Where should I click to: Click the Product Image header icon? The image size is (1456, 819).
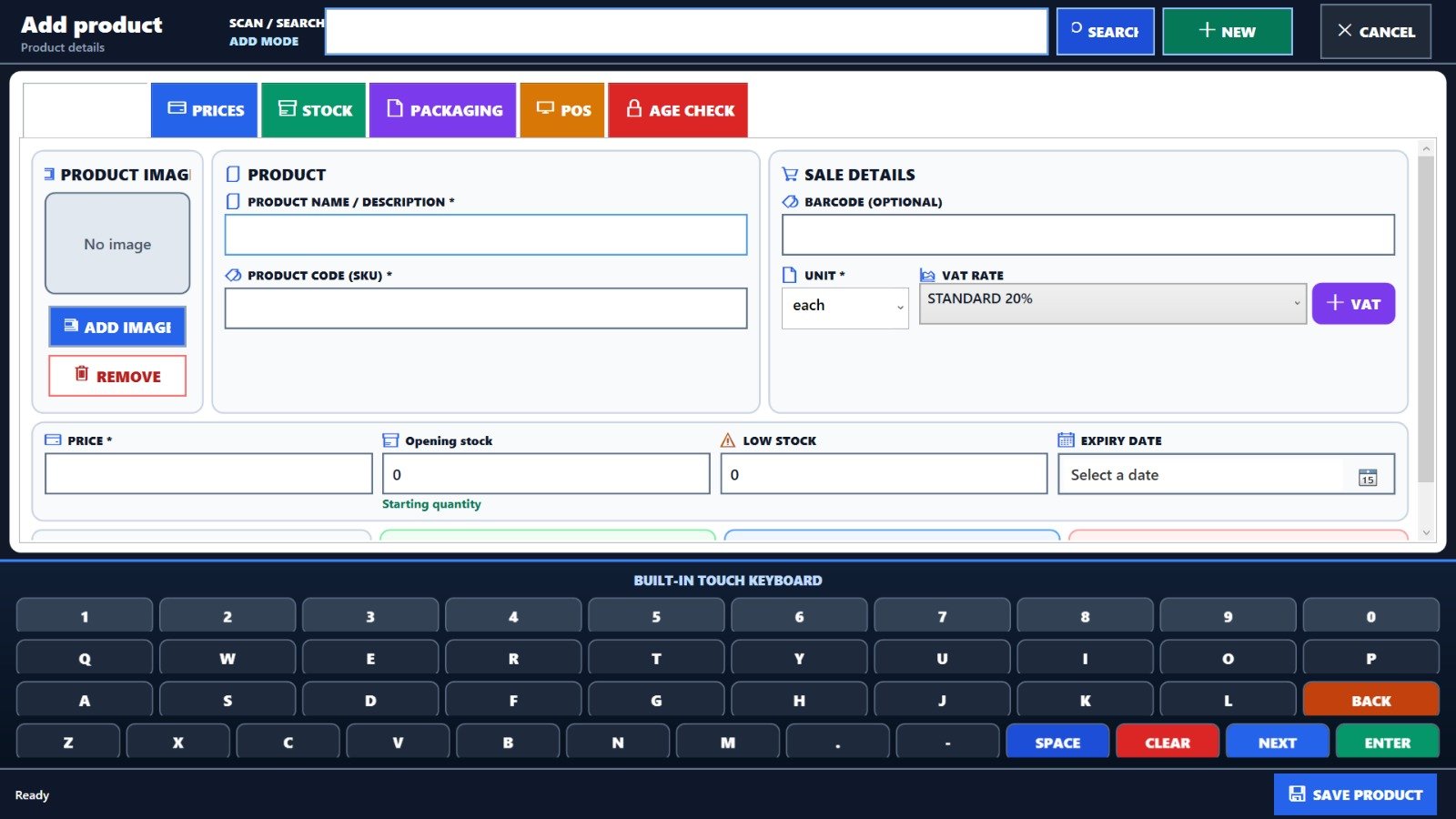(49, 174)
